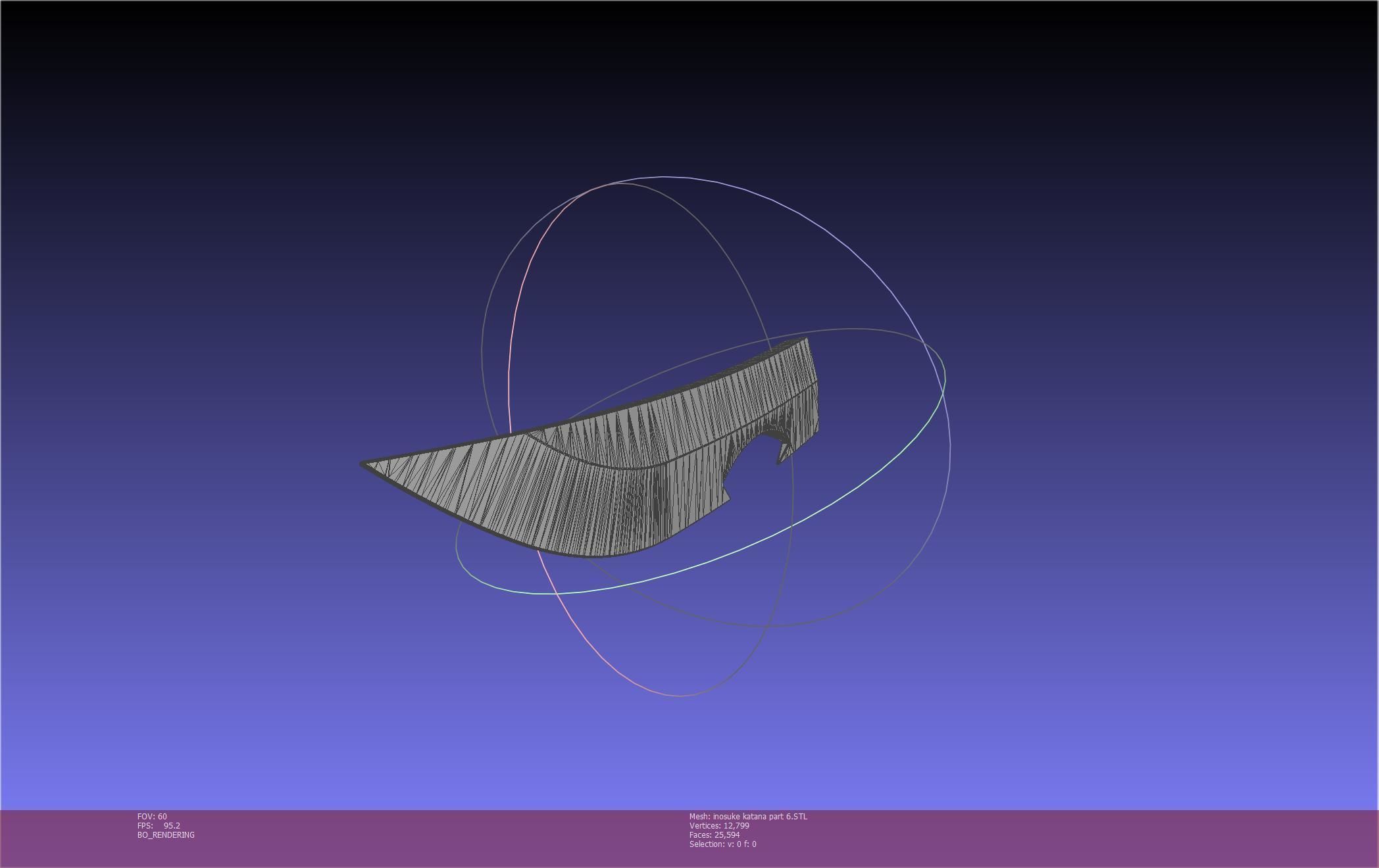Viewport: 1379px width, 868px height.
Task: Click the Selection: v: 0 f: 0 text
Action: [722, 844]
